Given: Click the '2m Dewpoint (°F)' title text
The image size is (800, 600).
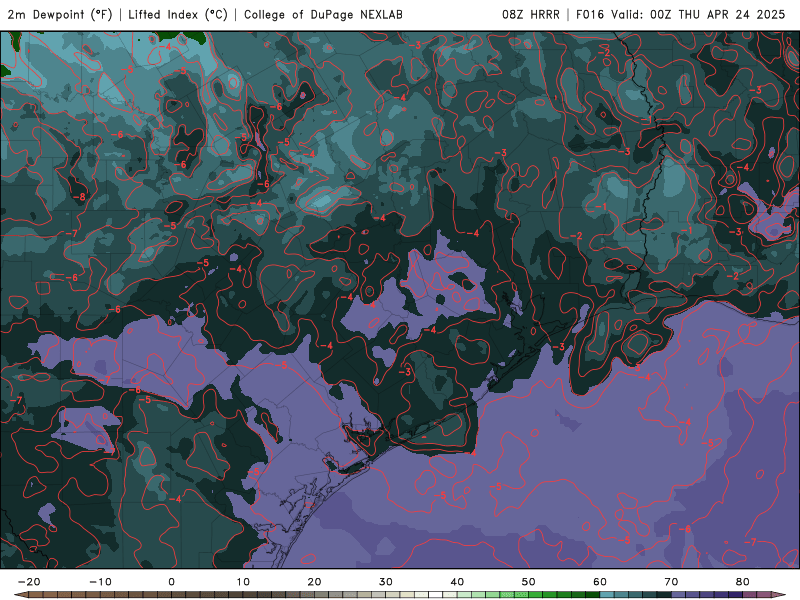Looking at the screenshot, I should [60, 15].
